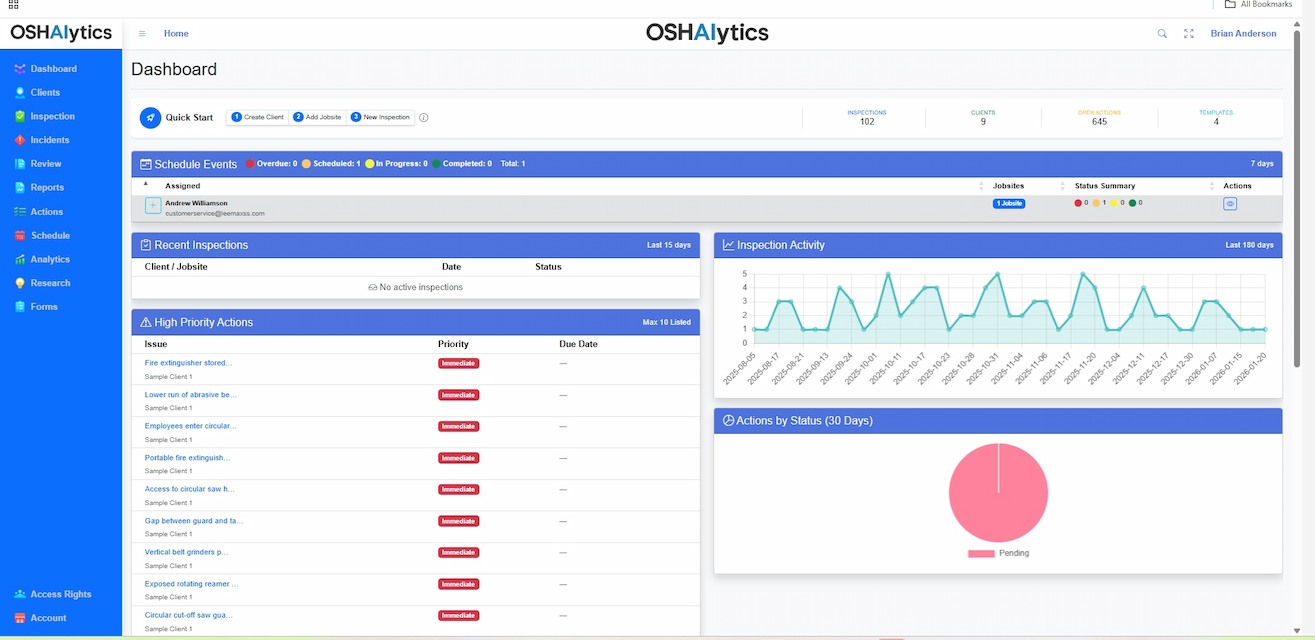
Task: Click Immediate badge for Fire extinguisher issue
Action: tap(458, 363)
